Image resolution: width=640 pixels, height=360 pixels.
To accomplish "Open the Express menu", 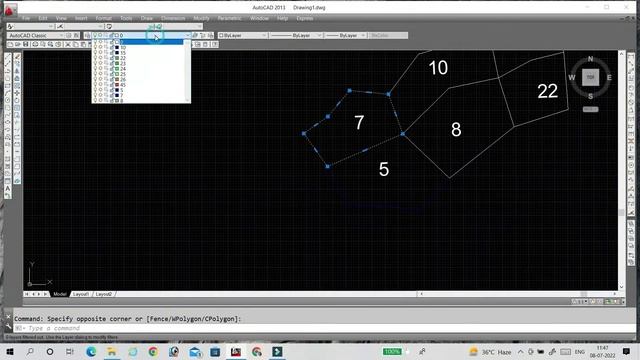I will click(304, 18).
